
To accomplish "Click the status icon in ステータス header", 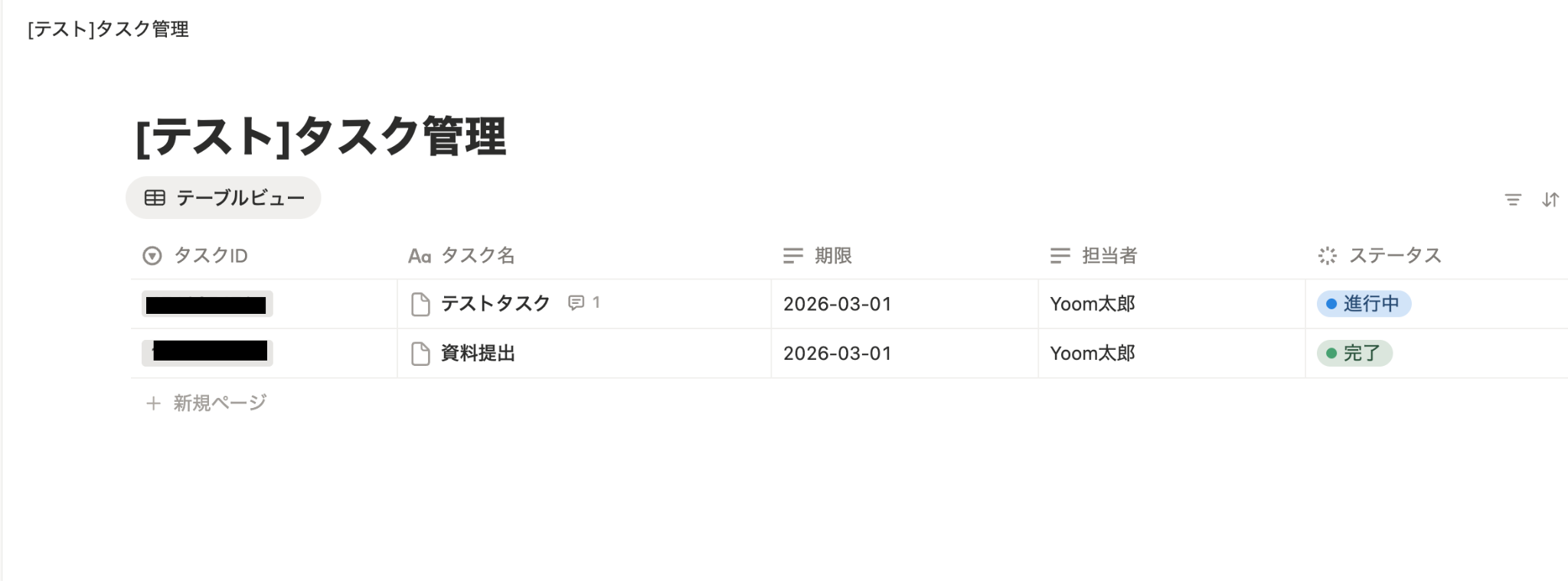I will click(1328, 256).
